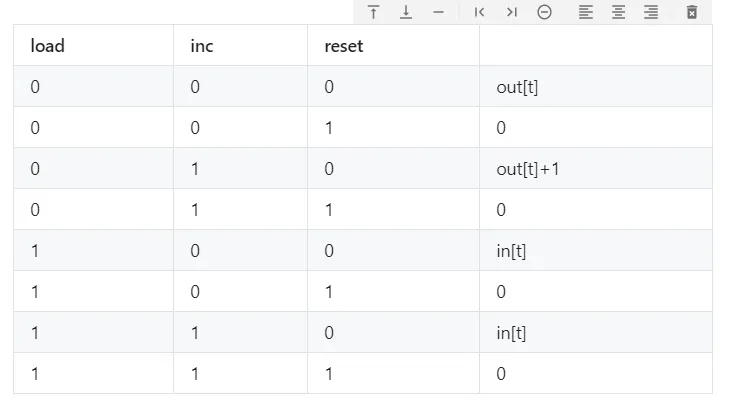This screenshot has width=737, height=416.
Task: Select the 'load' header cell
Action: pyautogui.click(x=93, y=46)
